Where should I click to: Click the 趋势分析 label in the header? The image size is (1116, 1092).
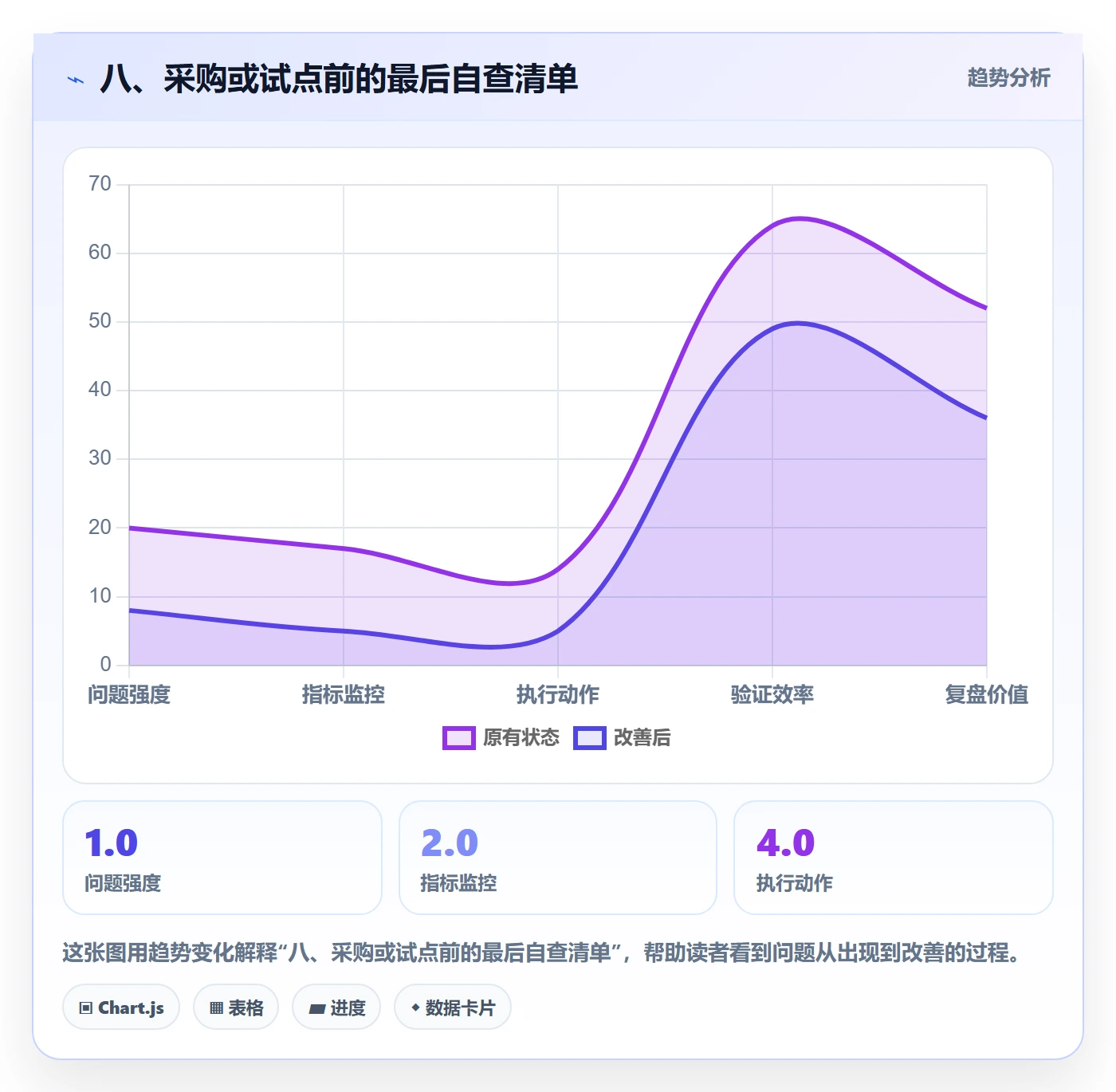point(1008,77)
